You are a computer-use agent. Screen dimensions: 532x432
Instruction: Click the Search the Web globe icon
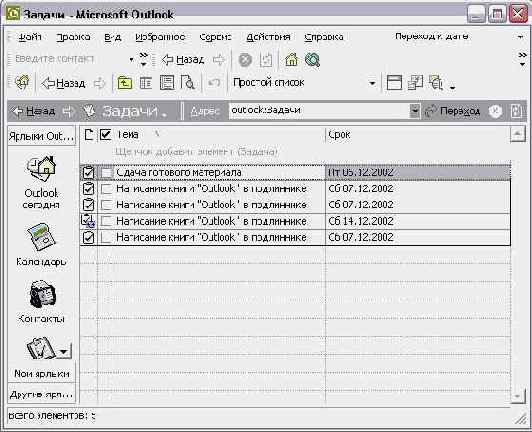312,60
